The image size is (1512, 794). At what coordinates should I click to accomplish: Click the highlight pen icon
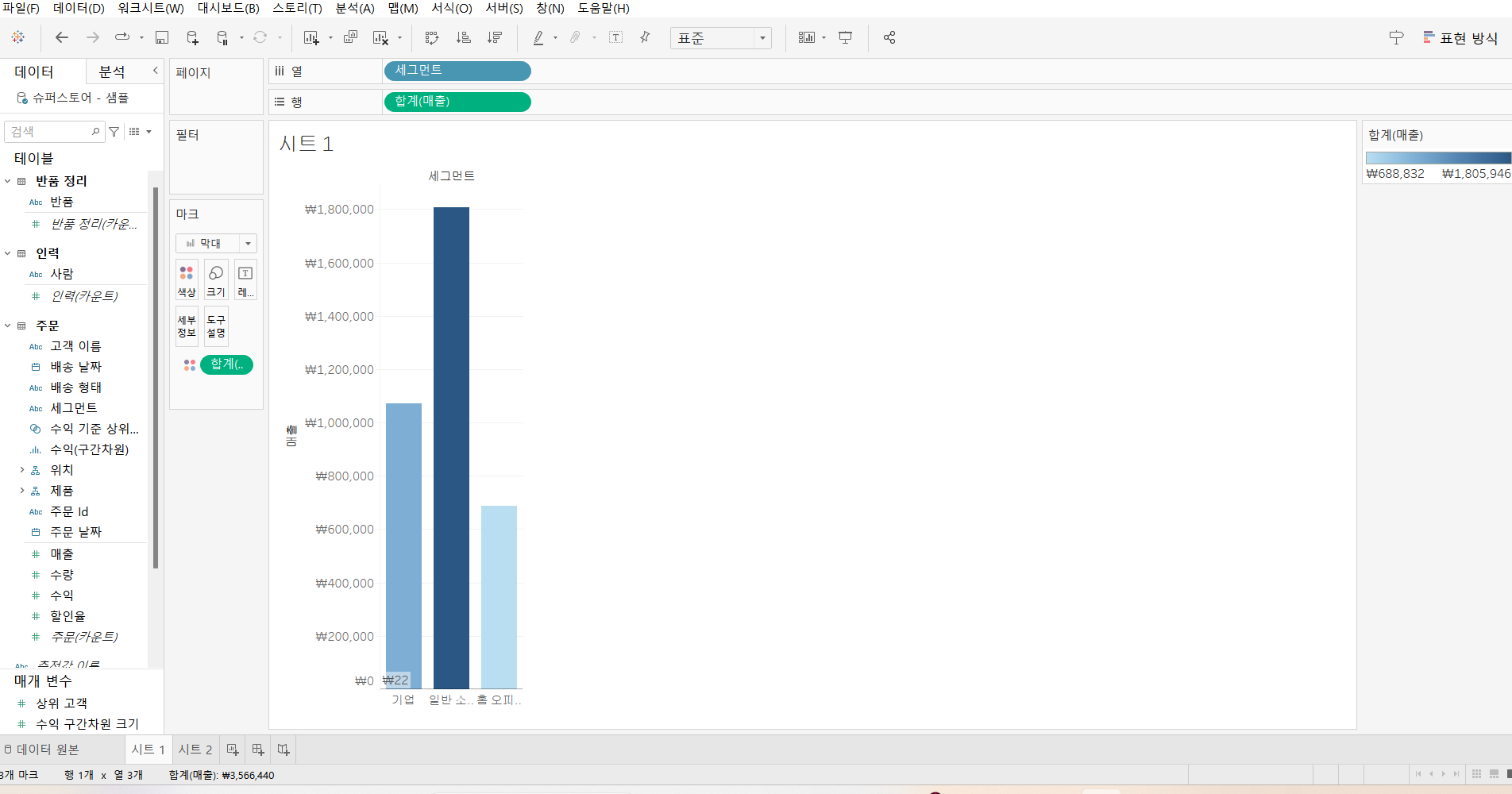(538, 37)
